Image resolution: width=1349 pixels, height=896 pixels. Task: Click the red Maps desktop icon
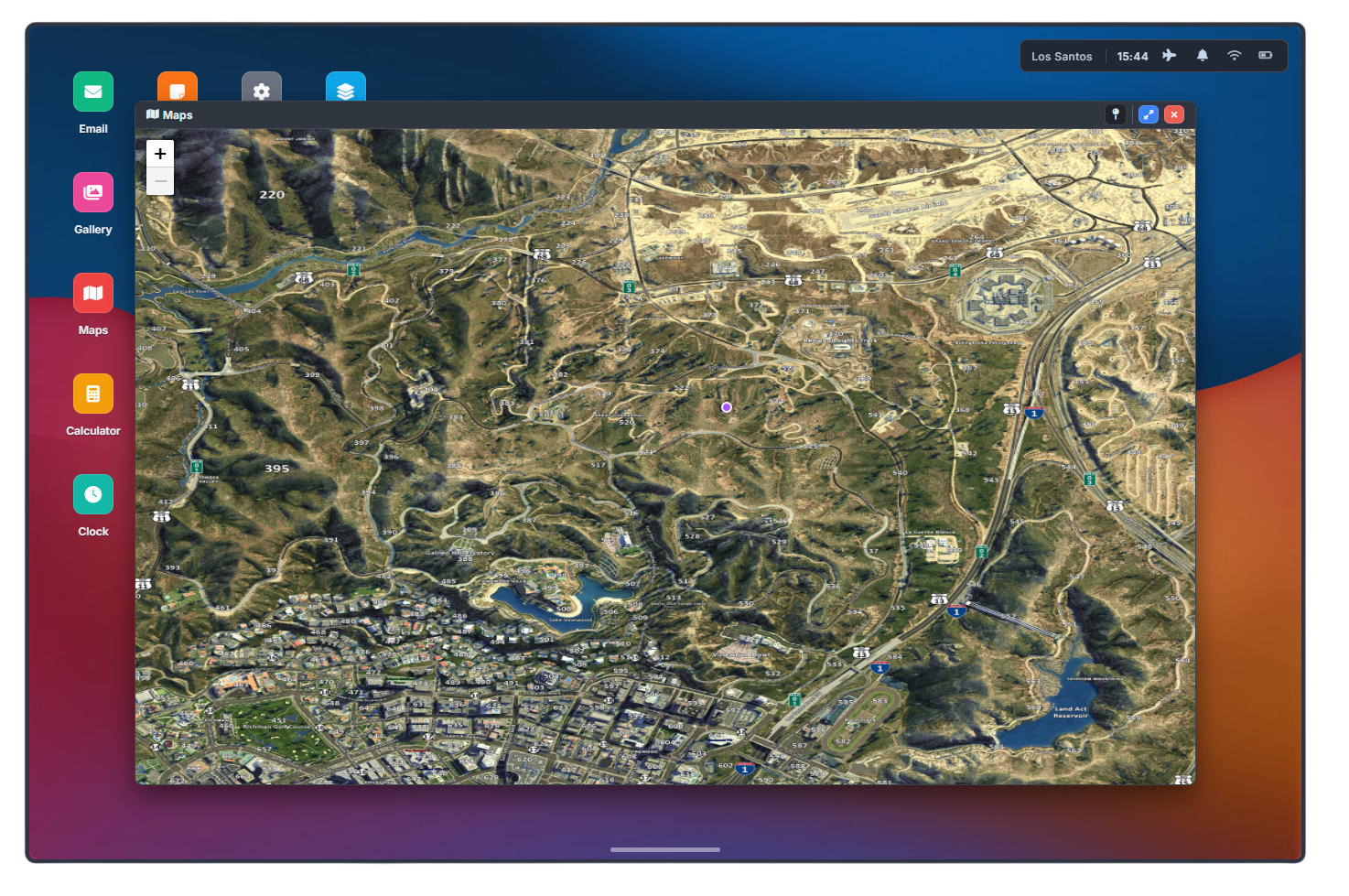(x=93, y=293)
